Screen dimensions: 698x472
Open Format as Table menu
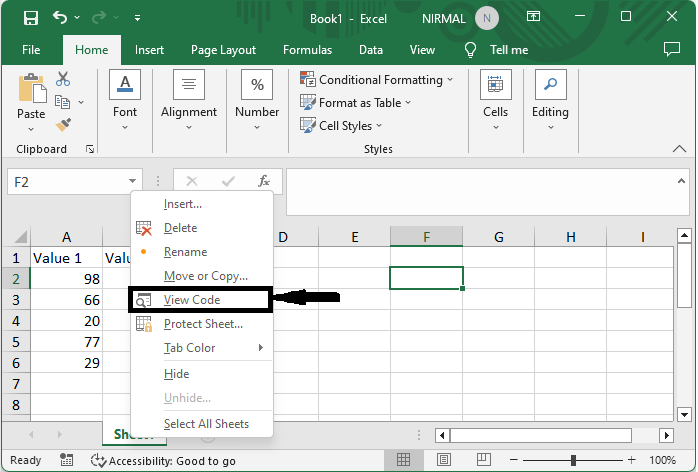[355, 103]
